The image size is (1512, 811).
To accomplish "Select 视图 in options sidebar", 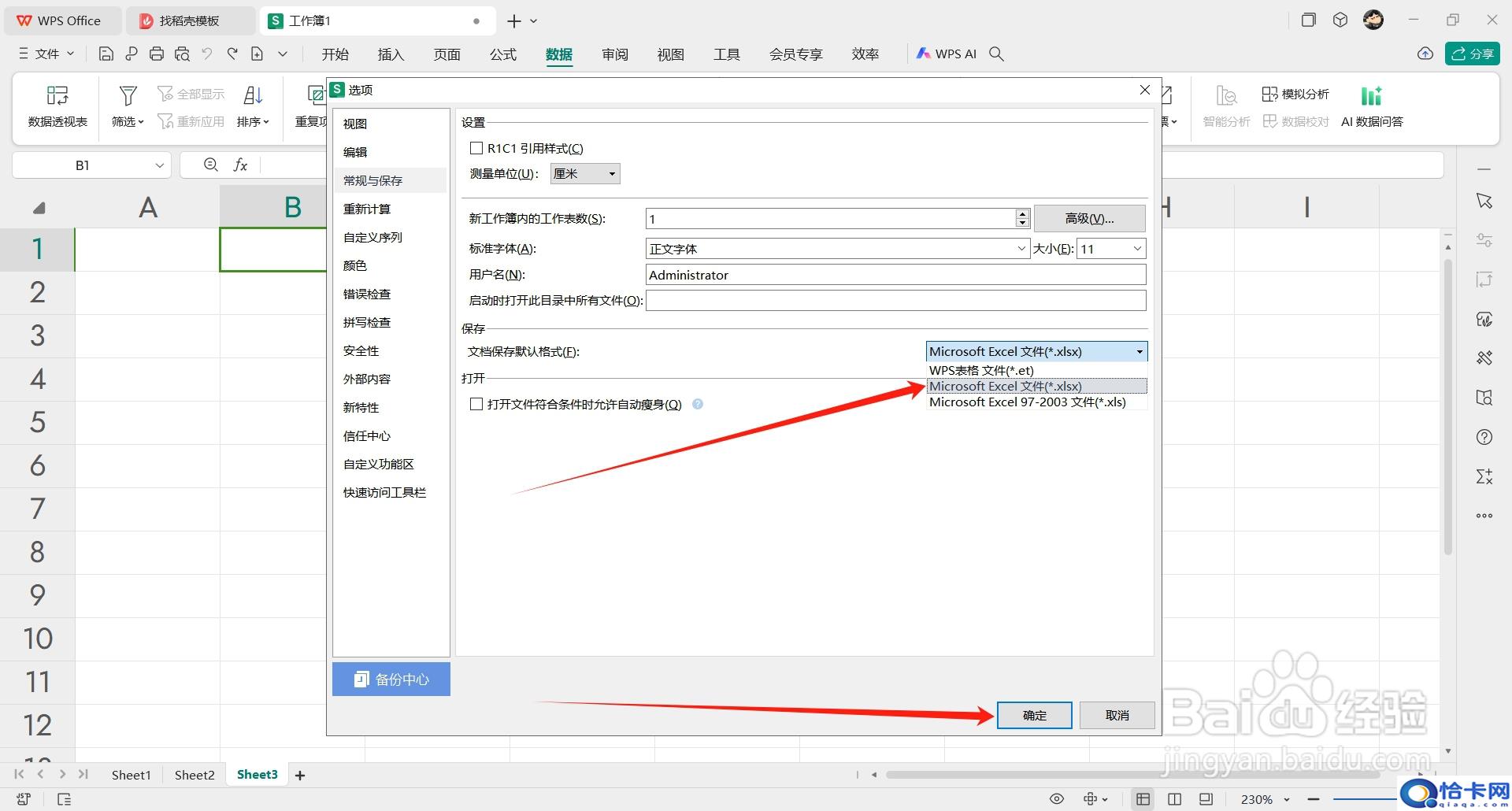I will tap(391, 124).
